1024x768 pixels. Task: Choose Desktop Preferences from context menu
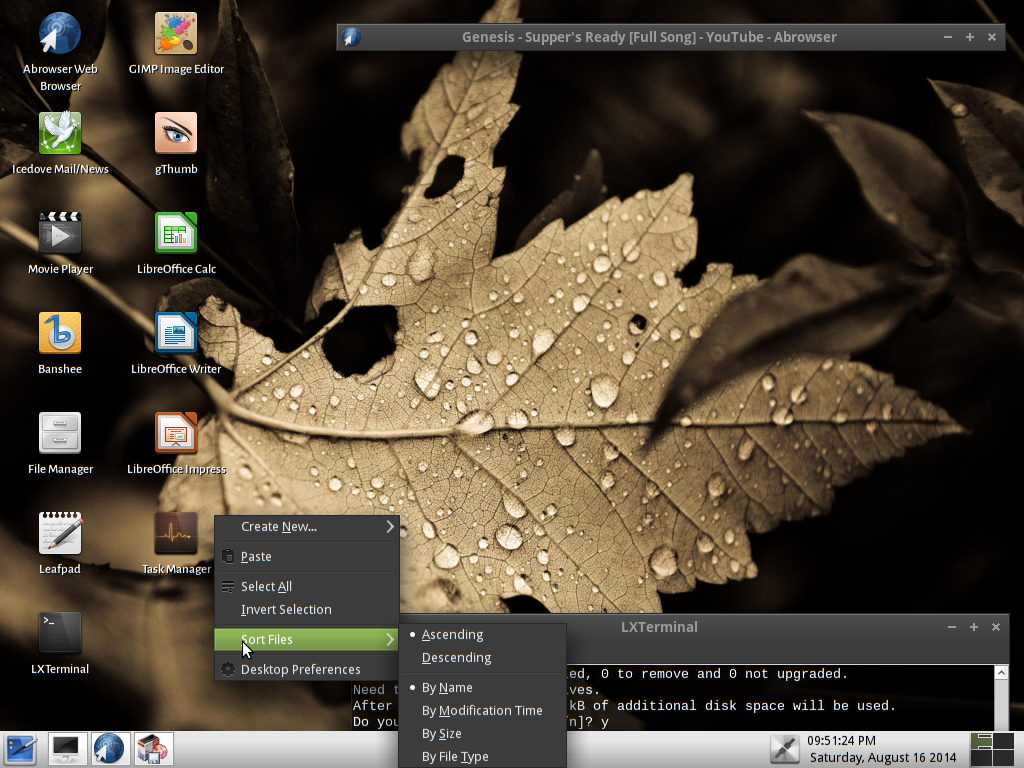point(300,670)
